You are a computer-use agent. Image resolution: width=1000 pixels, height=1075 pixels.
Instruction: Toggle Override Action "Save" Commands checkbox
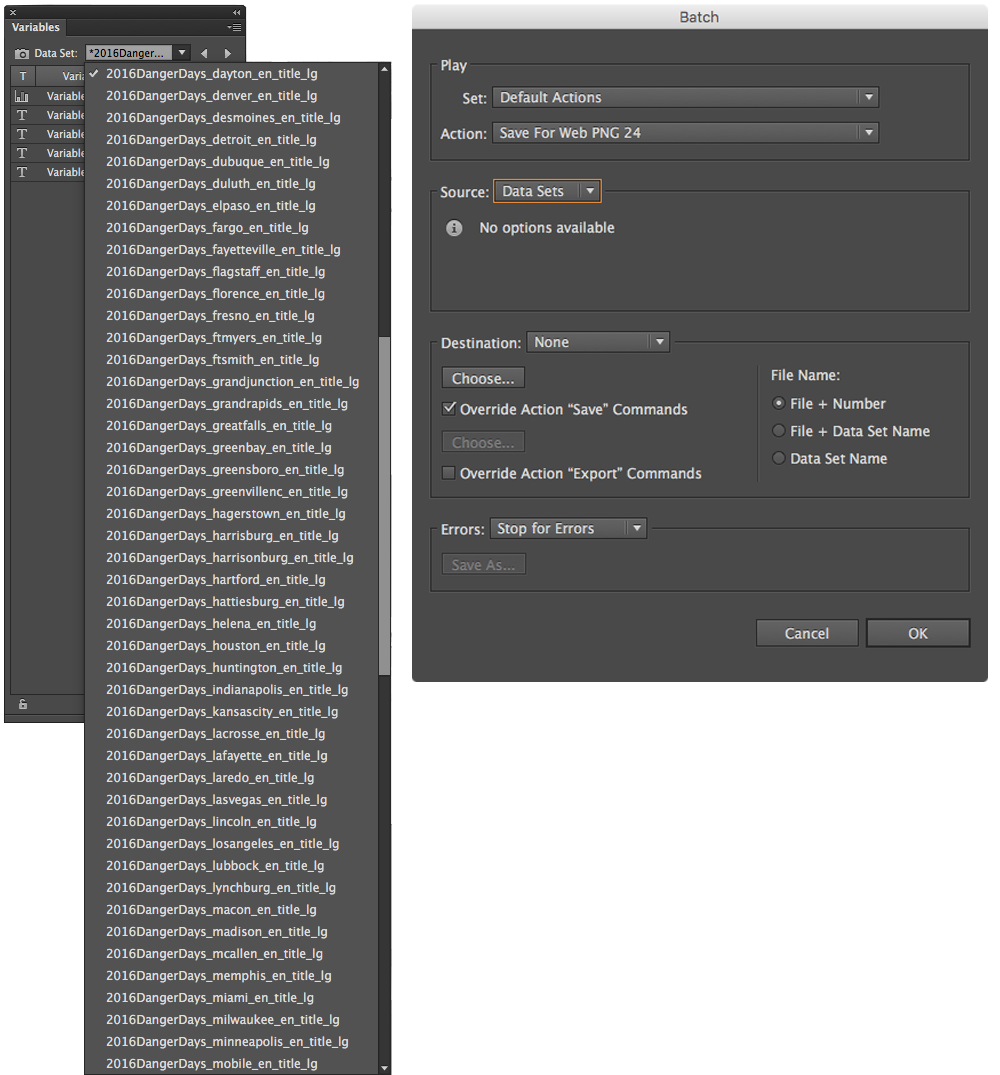[449, 409]
